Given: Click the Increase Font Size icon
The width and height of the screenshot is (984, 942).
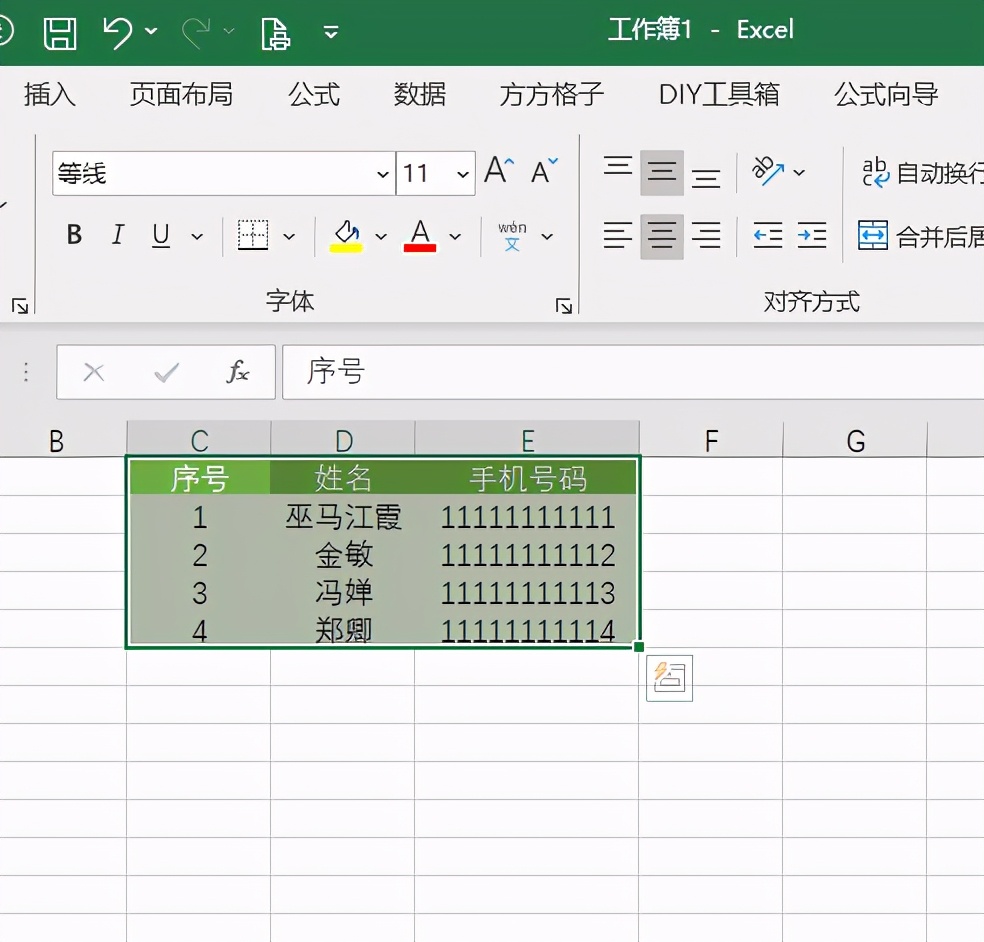Looking at the screenshot, I should pyautogui.click(x=498, y=172).
